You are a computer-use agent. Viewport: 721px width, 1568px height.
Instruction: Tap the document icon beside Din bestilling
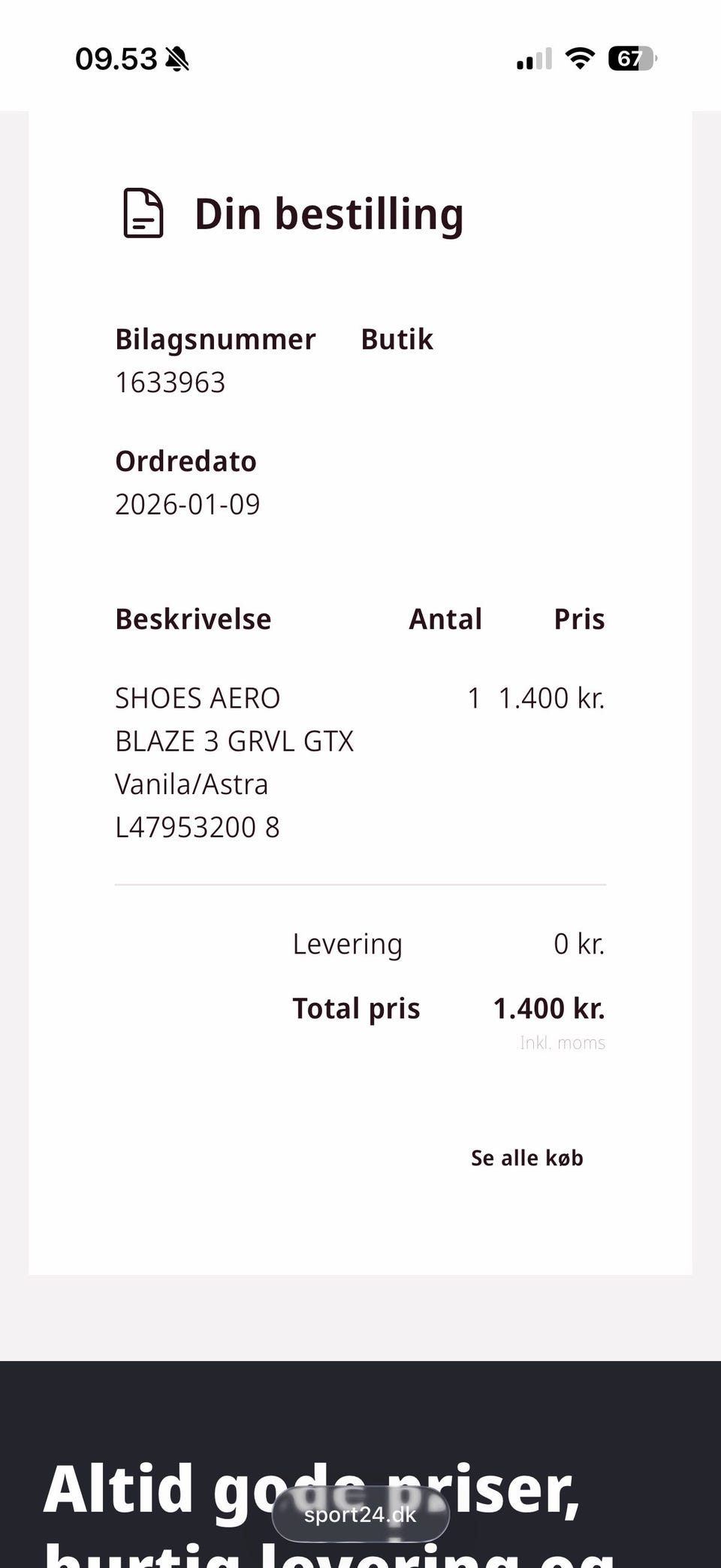click(x=143, y=214)
